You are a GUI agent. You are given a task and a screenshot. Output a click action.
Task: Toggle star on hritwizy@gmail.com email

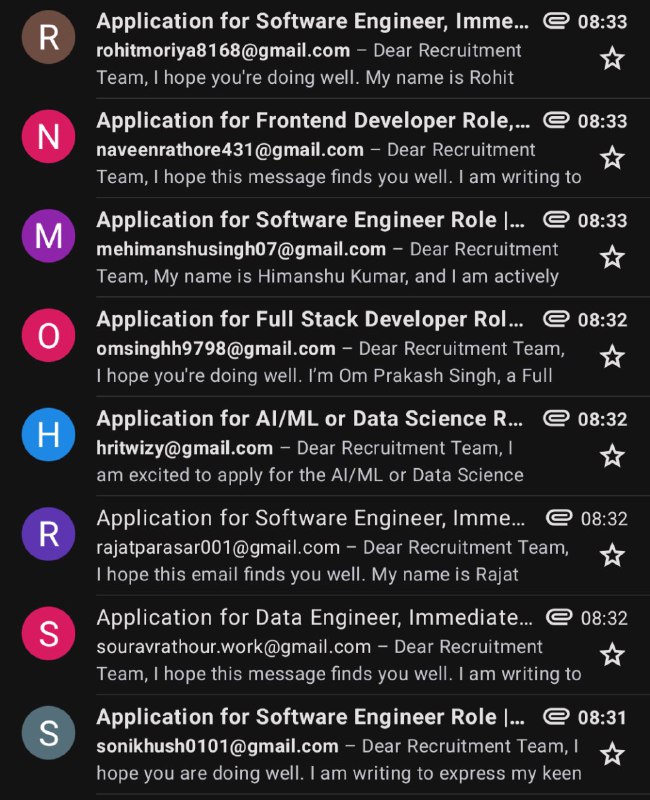click(612, 456)
